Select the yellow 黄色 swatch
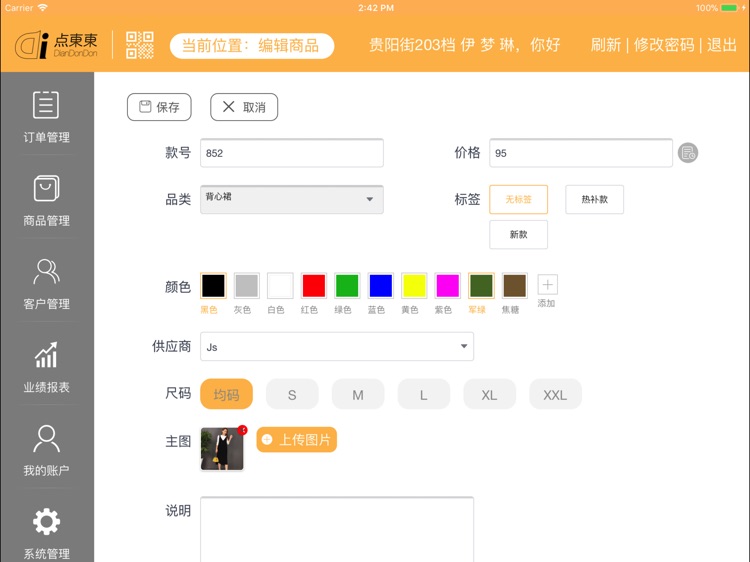 414,286
